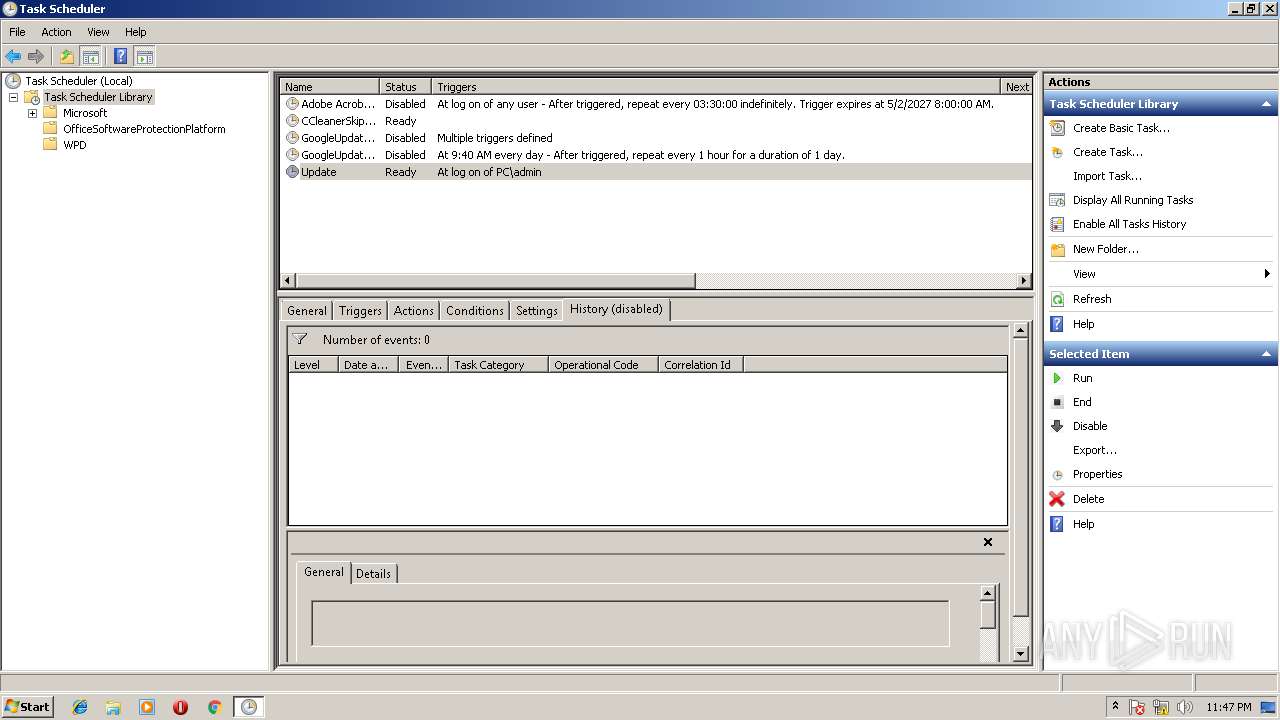Click Display All Running Tasks action
The image size is (1280, 720).
(1133, 200)
